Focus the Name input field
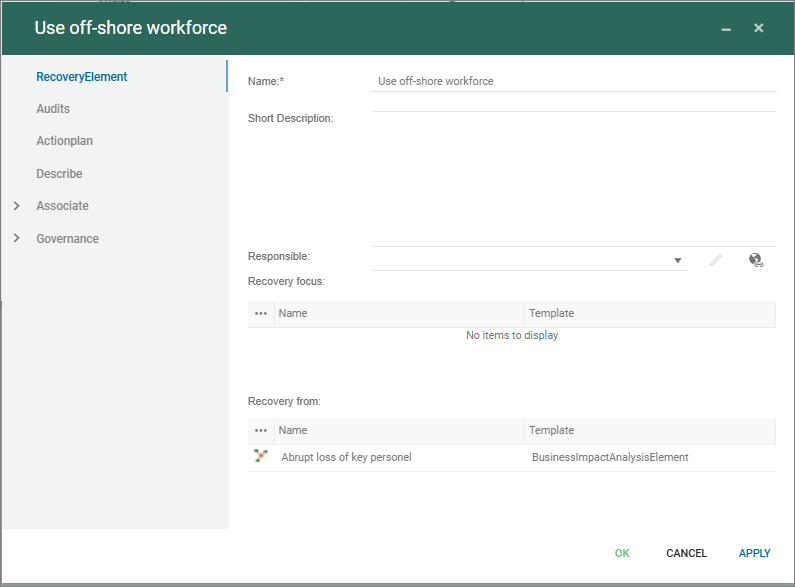The height and width of the screenshot is (587, 795). 573,81
